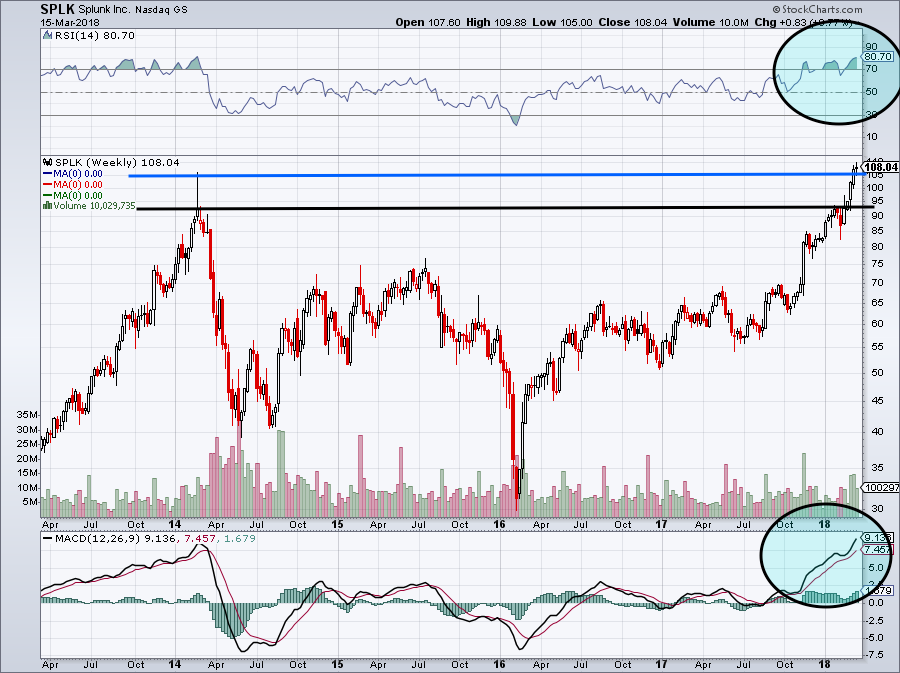
Task: Click the 5M volume axis label
Action: [29, 502]
